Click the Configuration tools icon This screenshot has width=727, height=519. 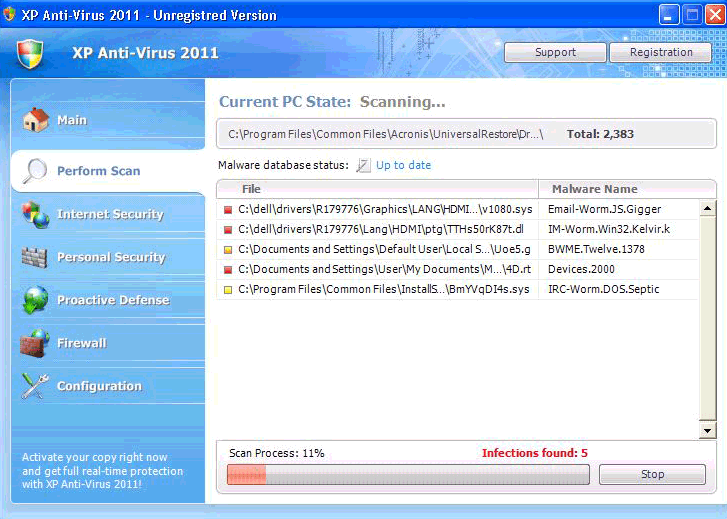[x=36, y=386]
